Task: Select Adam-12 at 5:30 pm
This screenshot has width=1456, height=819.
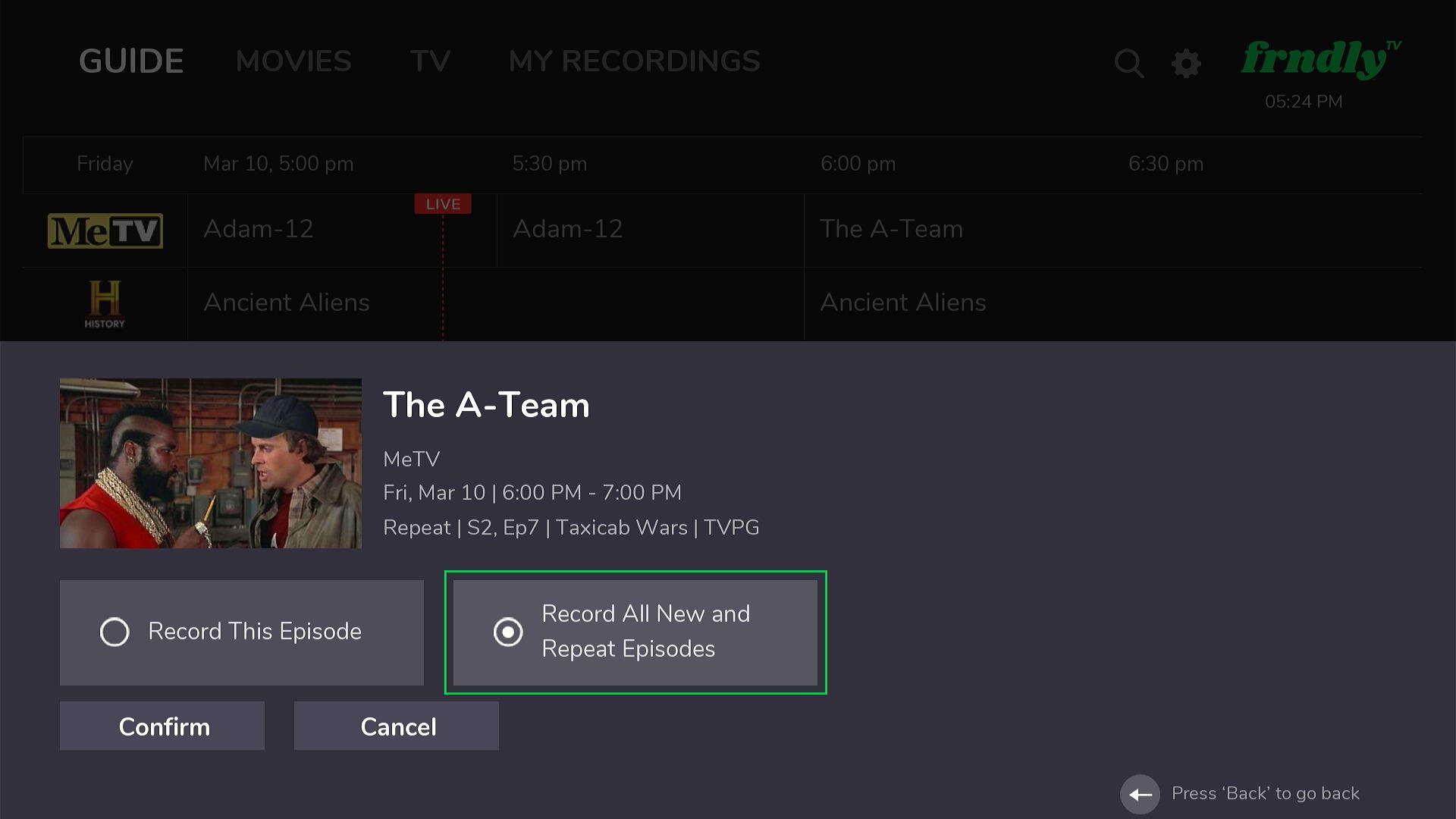Action: tap(567, 229)
